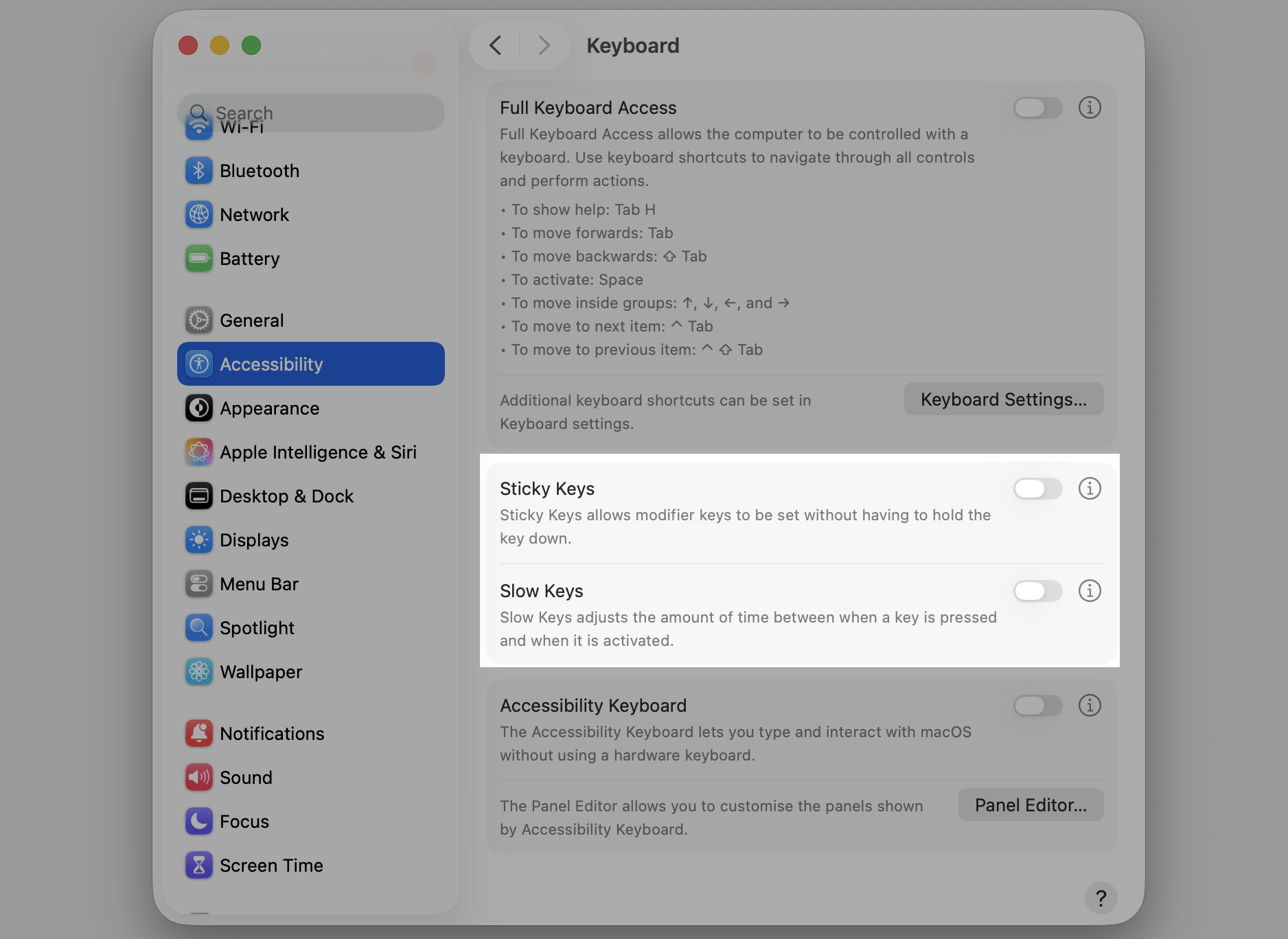Select the Network globe icon
Viewport: 1288px width, 939px height.
coord(199,214)
